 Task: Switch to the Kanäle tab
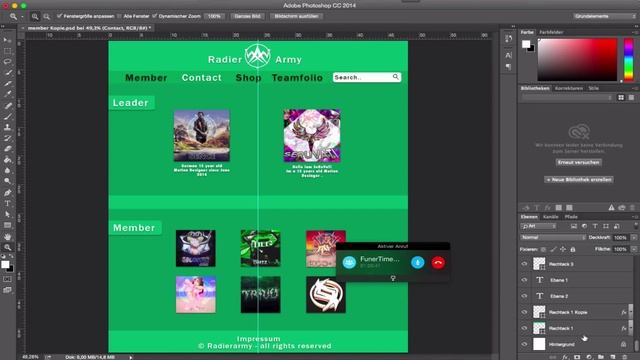pyautogui.click(x=550, y=217)
